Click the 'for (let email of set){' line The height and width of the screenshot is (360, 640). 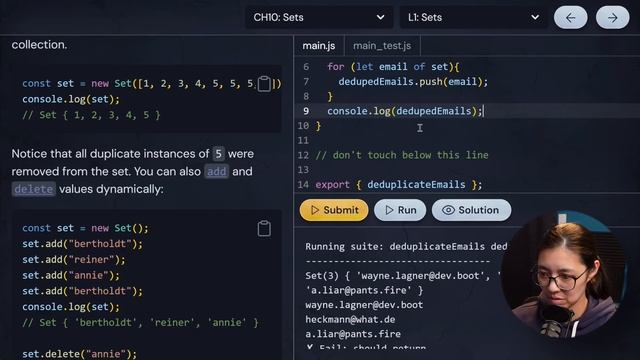[393, 67]
